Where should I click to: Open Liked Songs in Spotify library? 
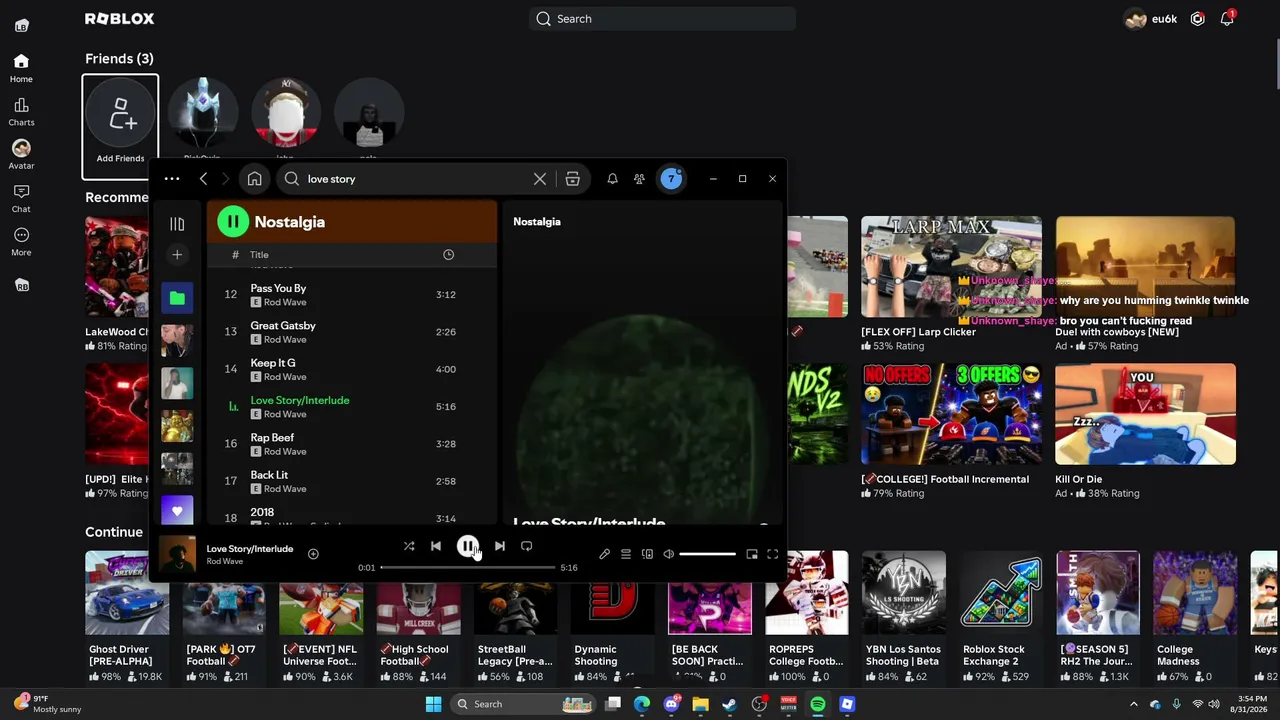point(177,511)
